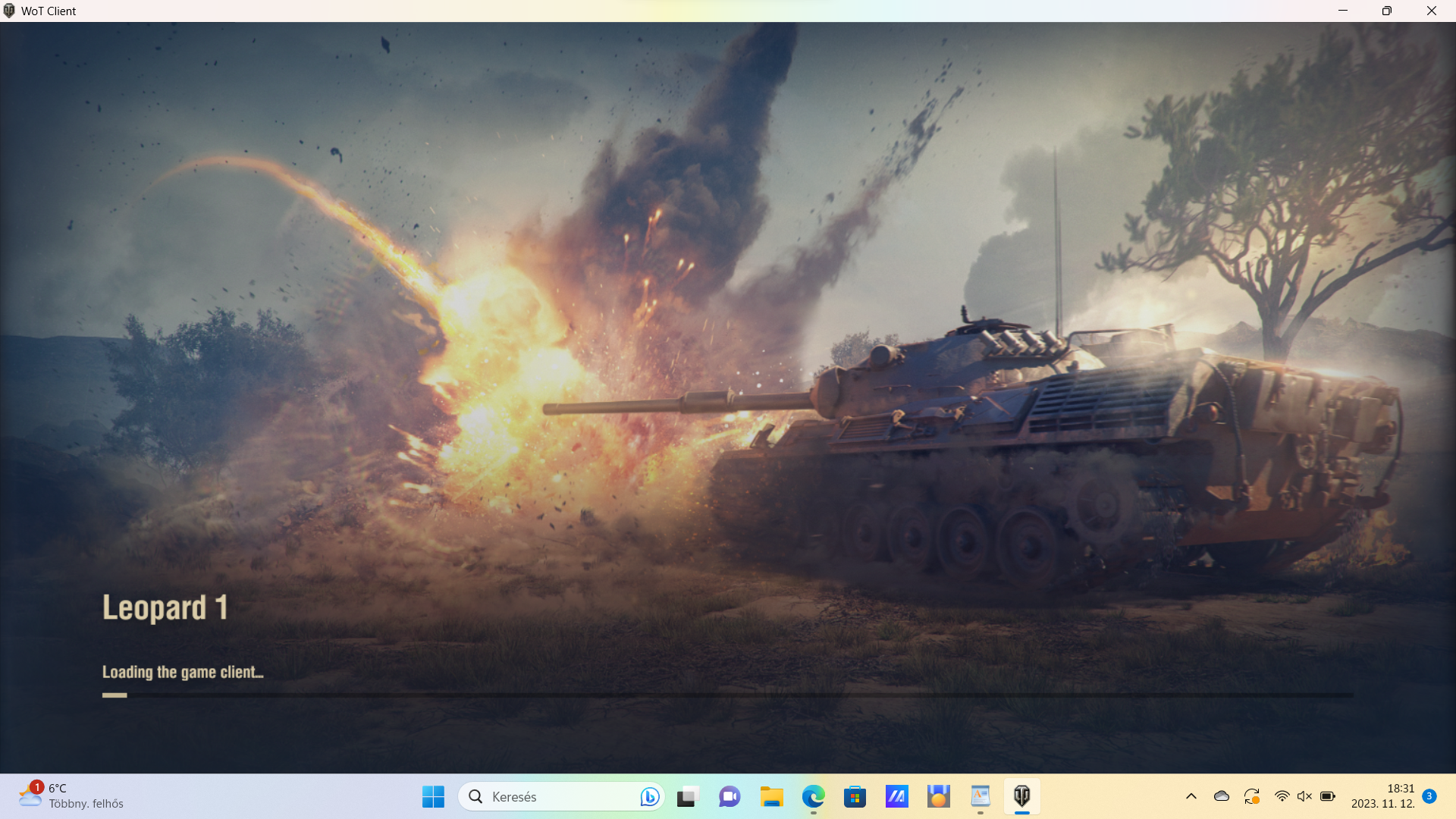Click the battery icon in the tray
Viewport: 1456px width, 819px height.
pos(1328,796)
